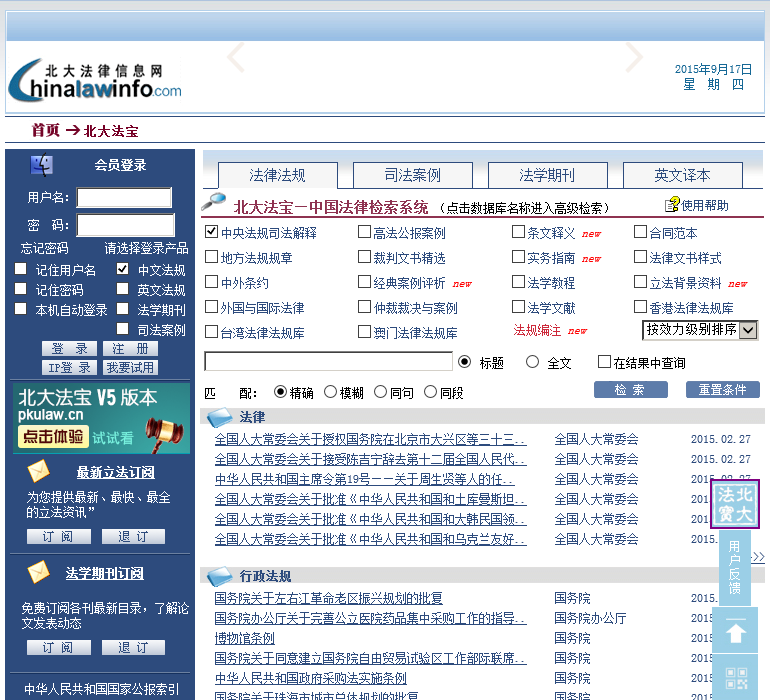
Task: Click envelope icon beside 法学期刊订阅
Action: (x=39, y=572)
